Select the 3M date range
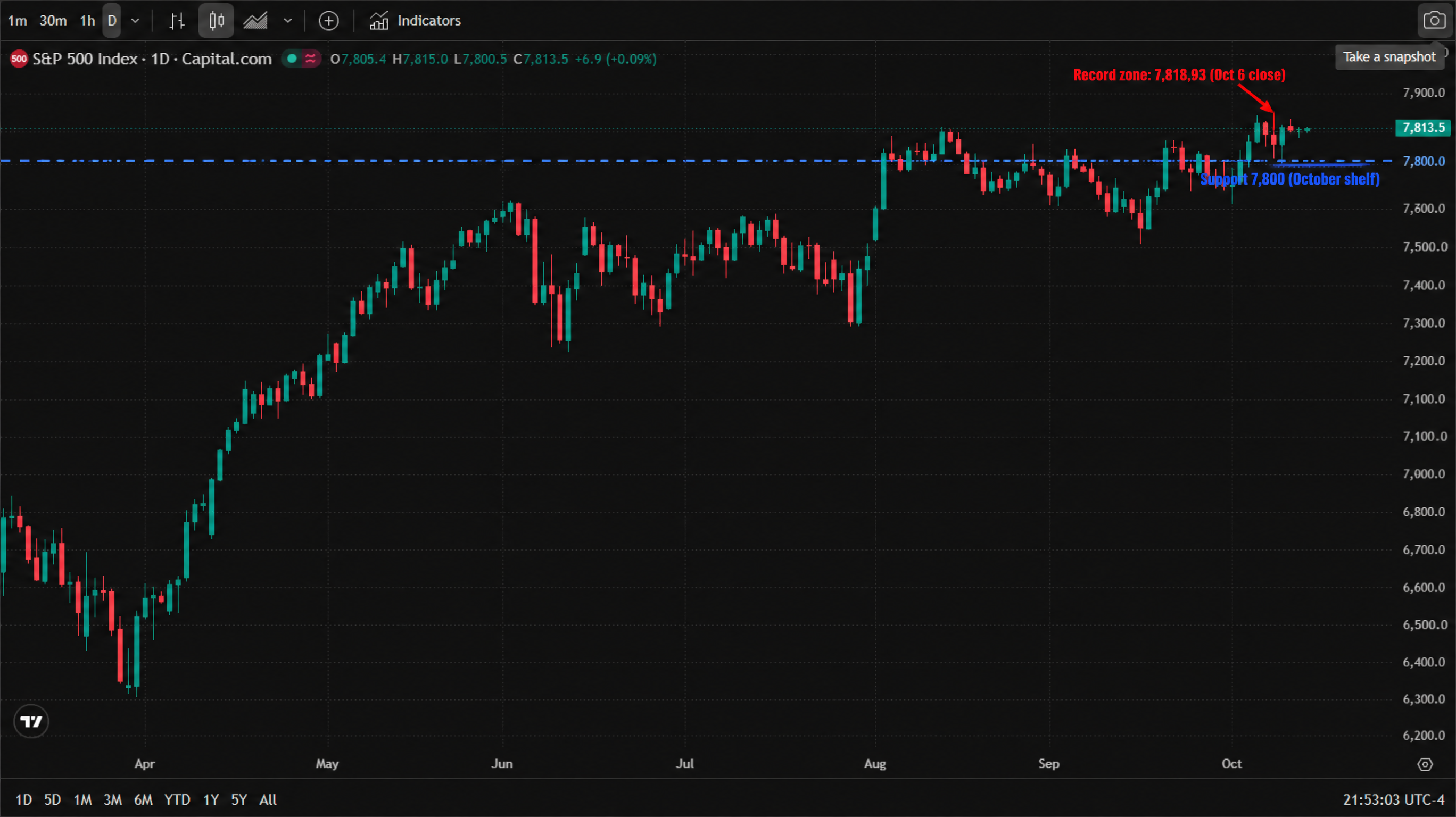The height and width of the screenshot is (817, 1456). tap(112, 800)
